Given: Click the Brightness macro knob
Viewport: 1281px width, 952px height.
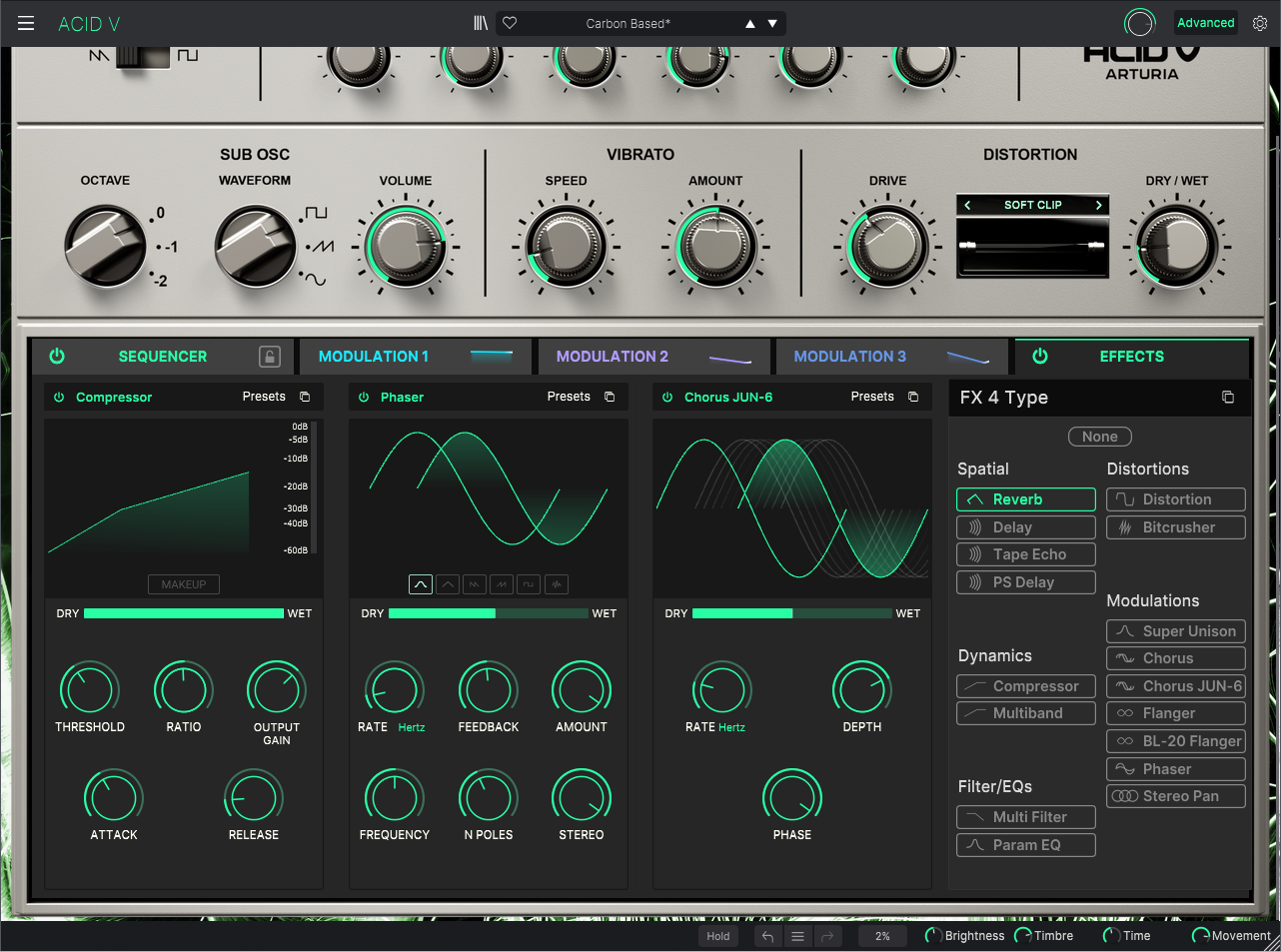Looking at the screenshot, I should [x=933, y=936].
